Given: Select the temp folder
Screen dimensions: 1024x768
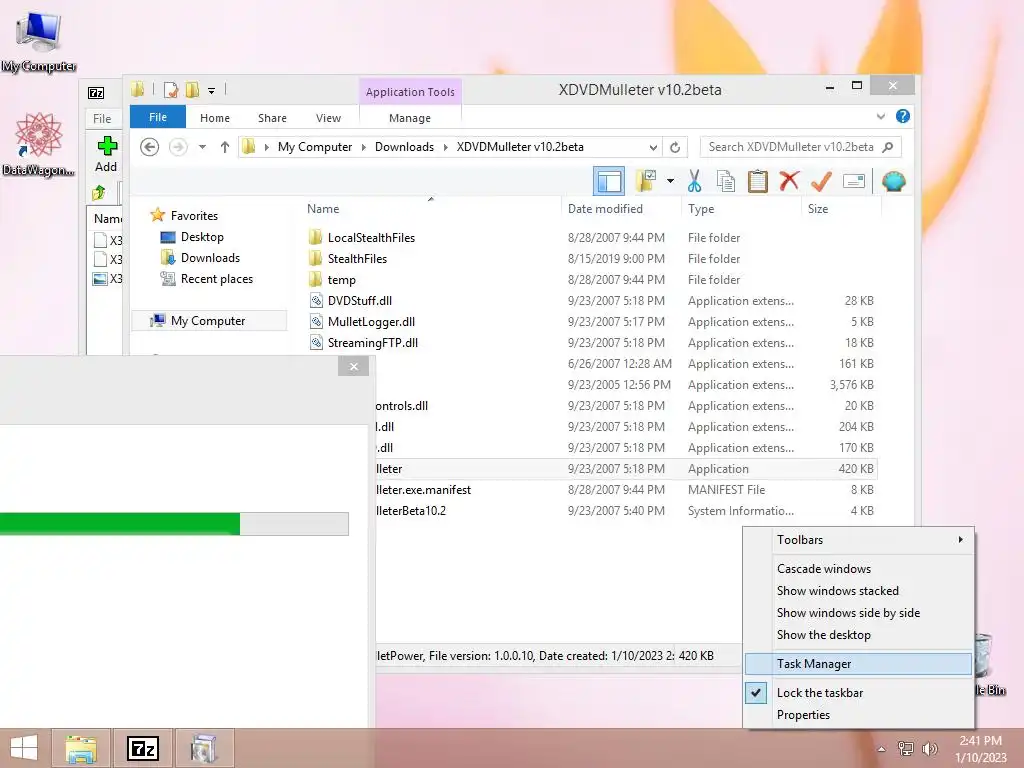Looking at the screenshot, I should click(x=342, y=280).
